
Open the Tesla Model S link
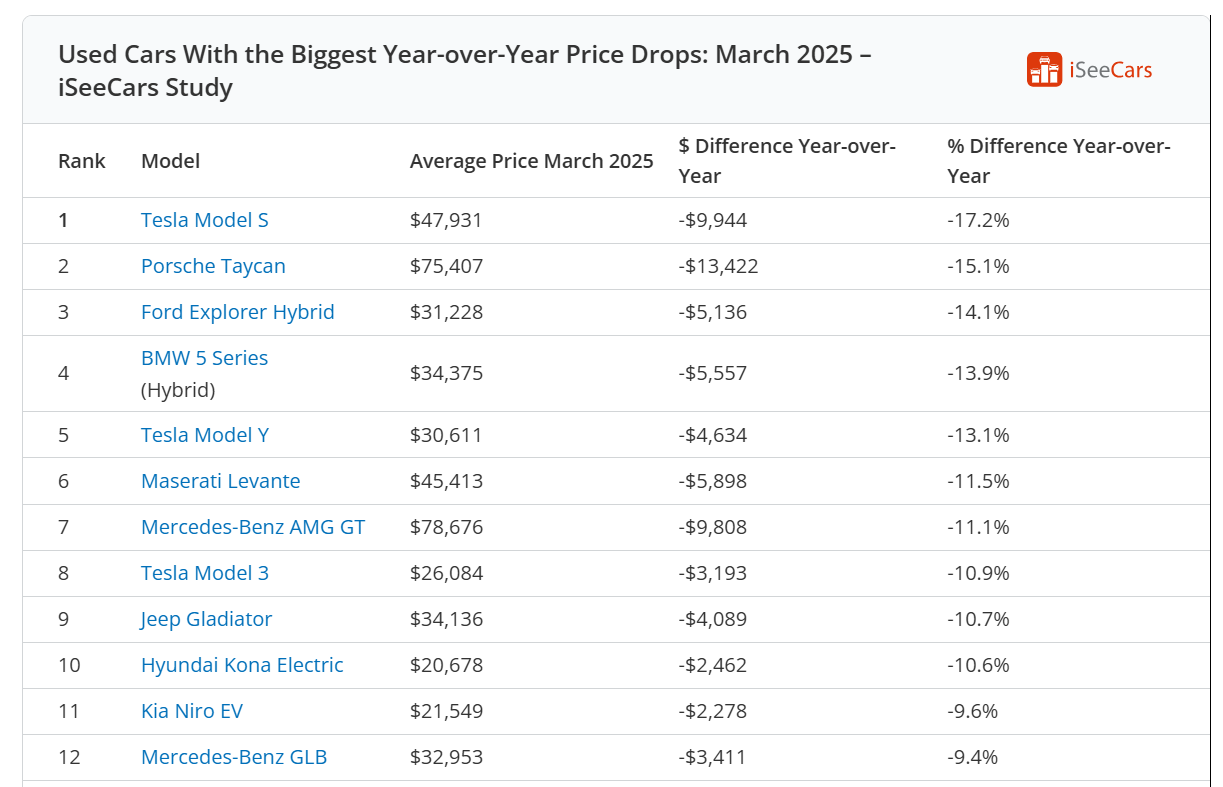click(x=205, y=220)
